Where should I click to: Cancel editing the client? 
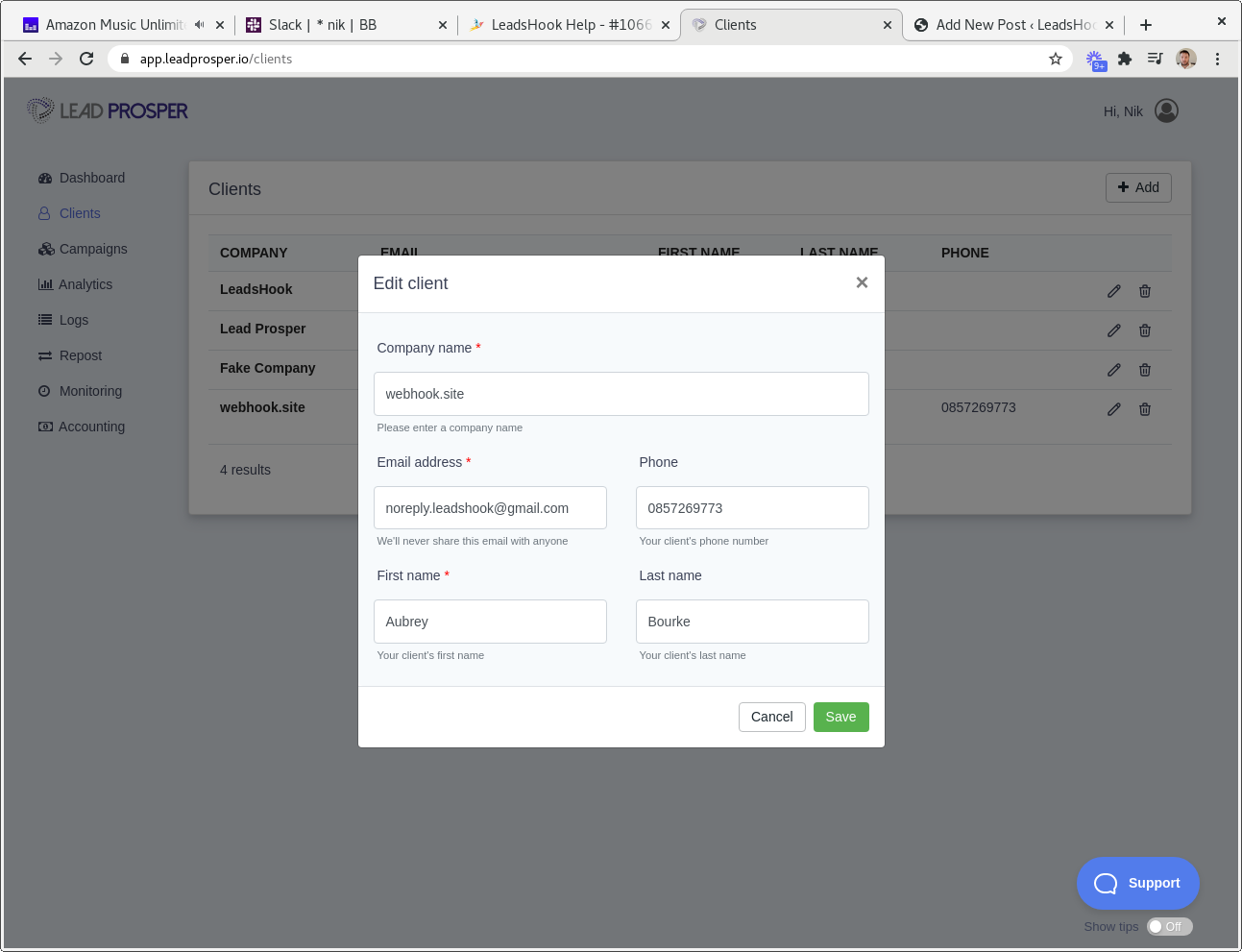[x=771, y=717]
